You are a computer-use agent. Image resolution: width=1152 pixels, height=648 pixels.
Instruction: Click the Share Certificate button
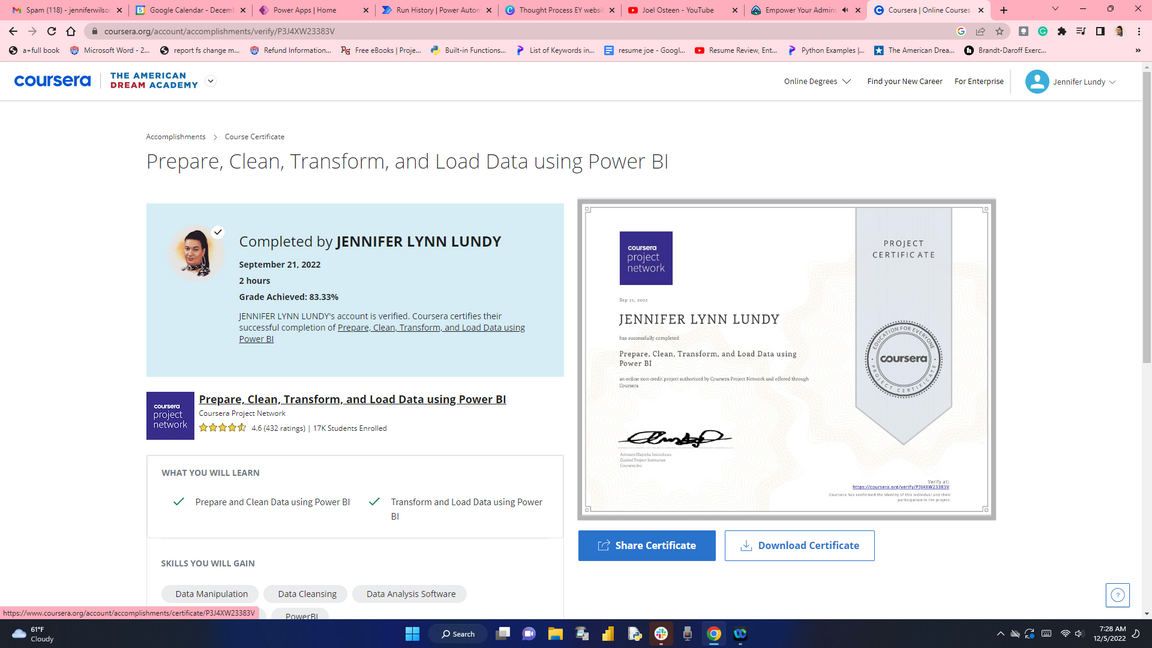coord(647,545)
